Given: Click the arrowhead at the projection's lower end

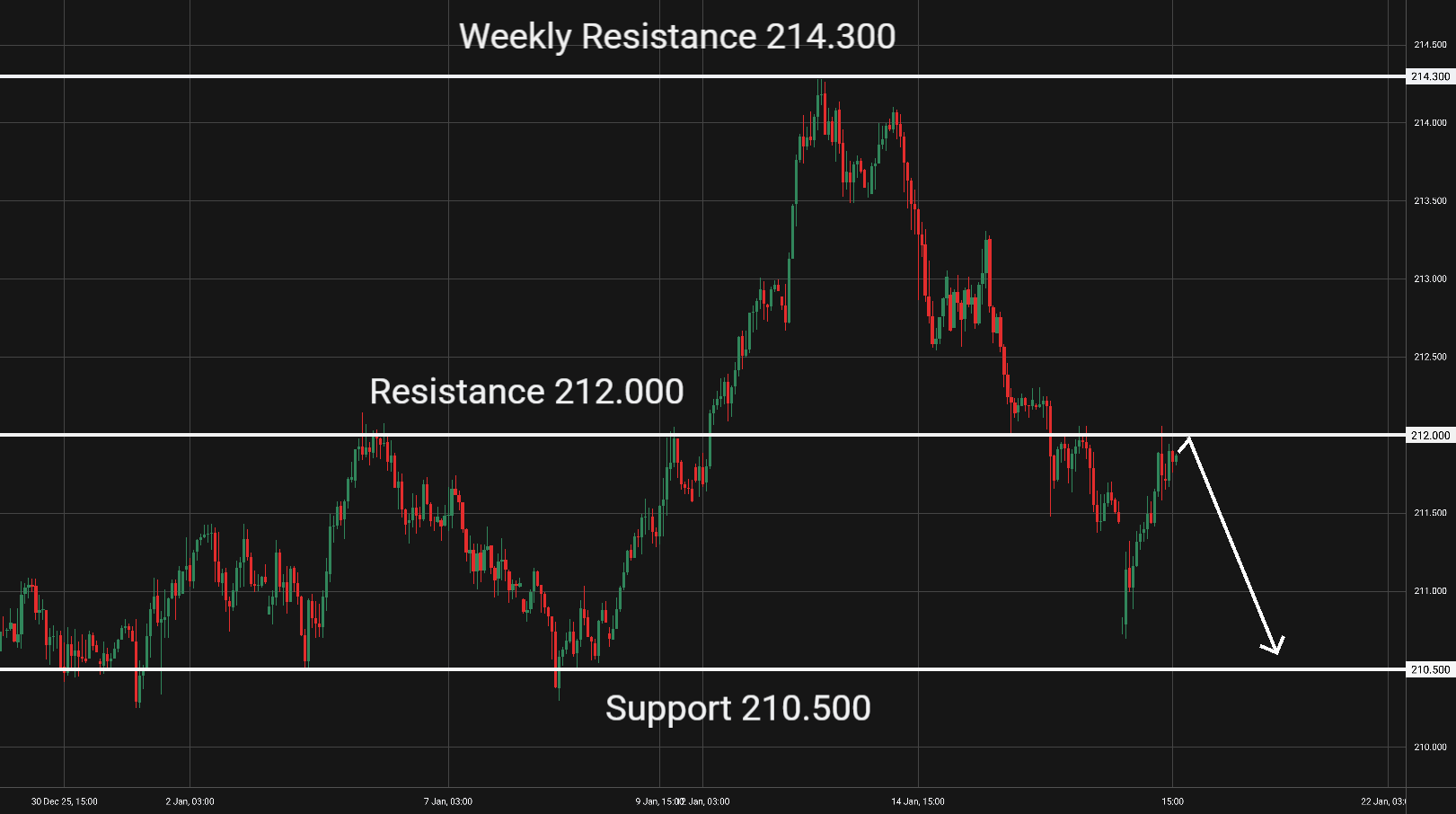Looking at the screenshot, I should tap(1275, 647).
